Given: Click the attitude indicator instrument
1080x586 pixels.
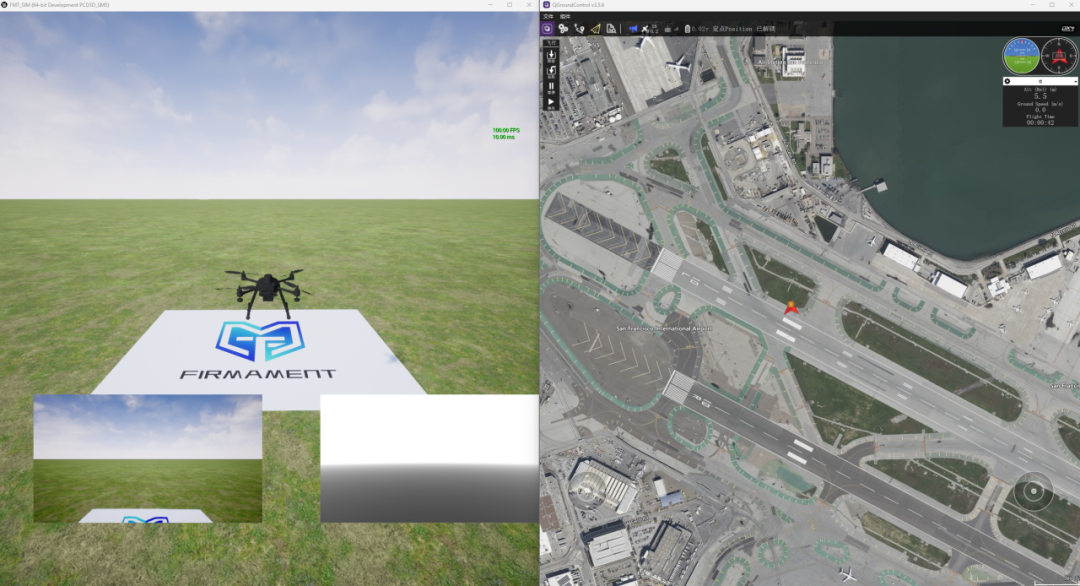Looking at the screenshot, I should click(1021, 56).
